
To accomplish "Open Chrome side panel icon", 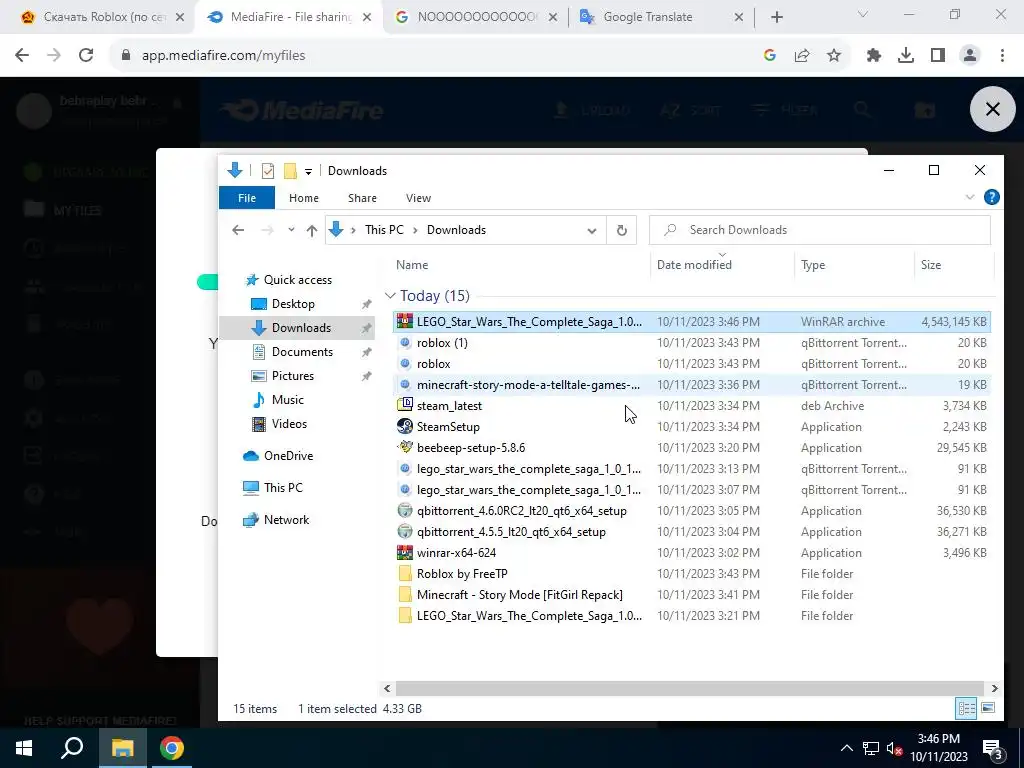I will point(938,56).
